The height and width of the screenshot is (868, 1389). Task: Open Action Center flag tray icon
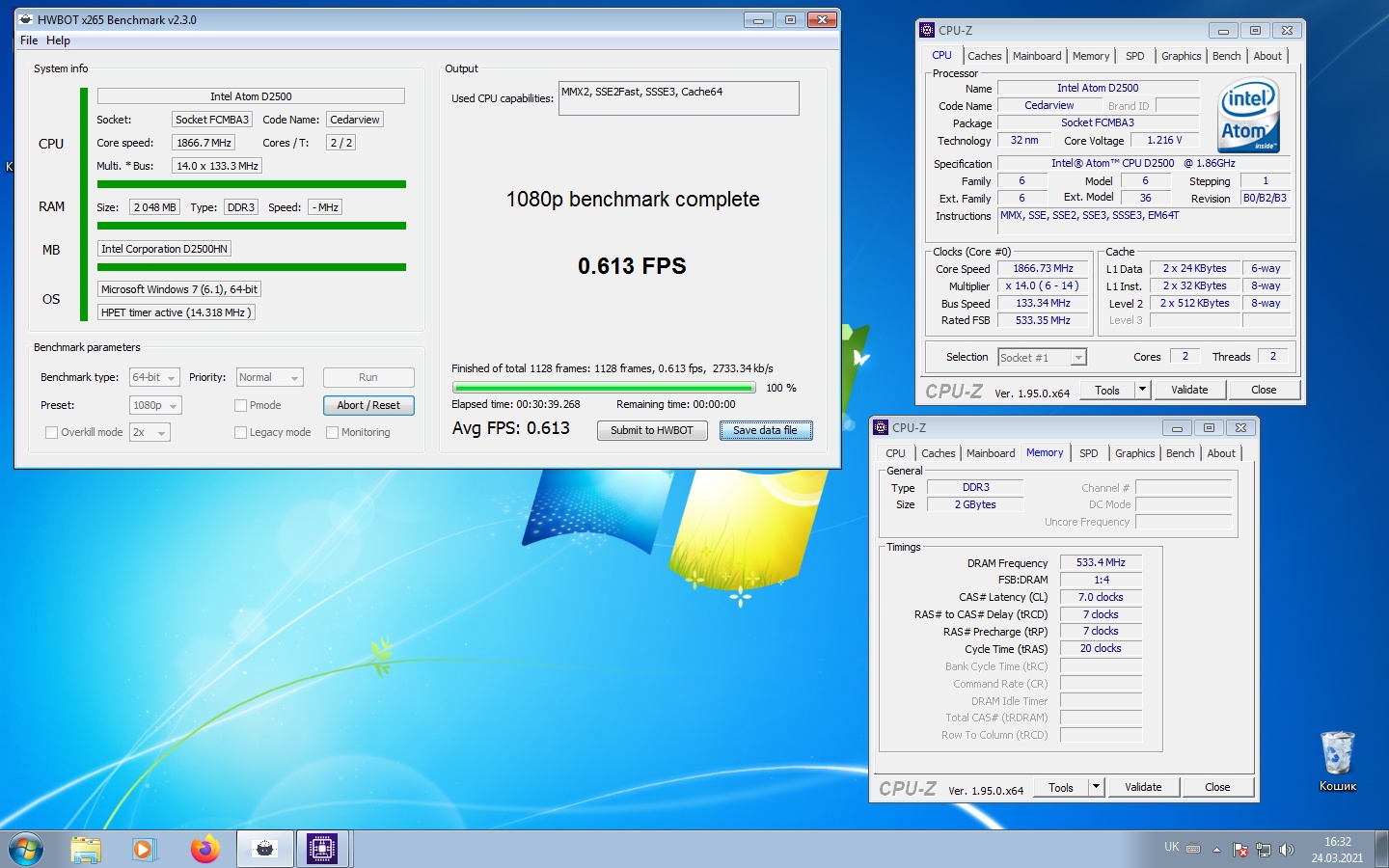pos(1240,850)
